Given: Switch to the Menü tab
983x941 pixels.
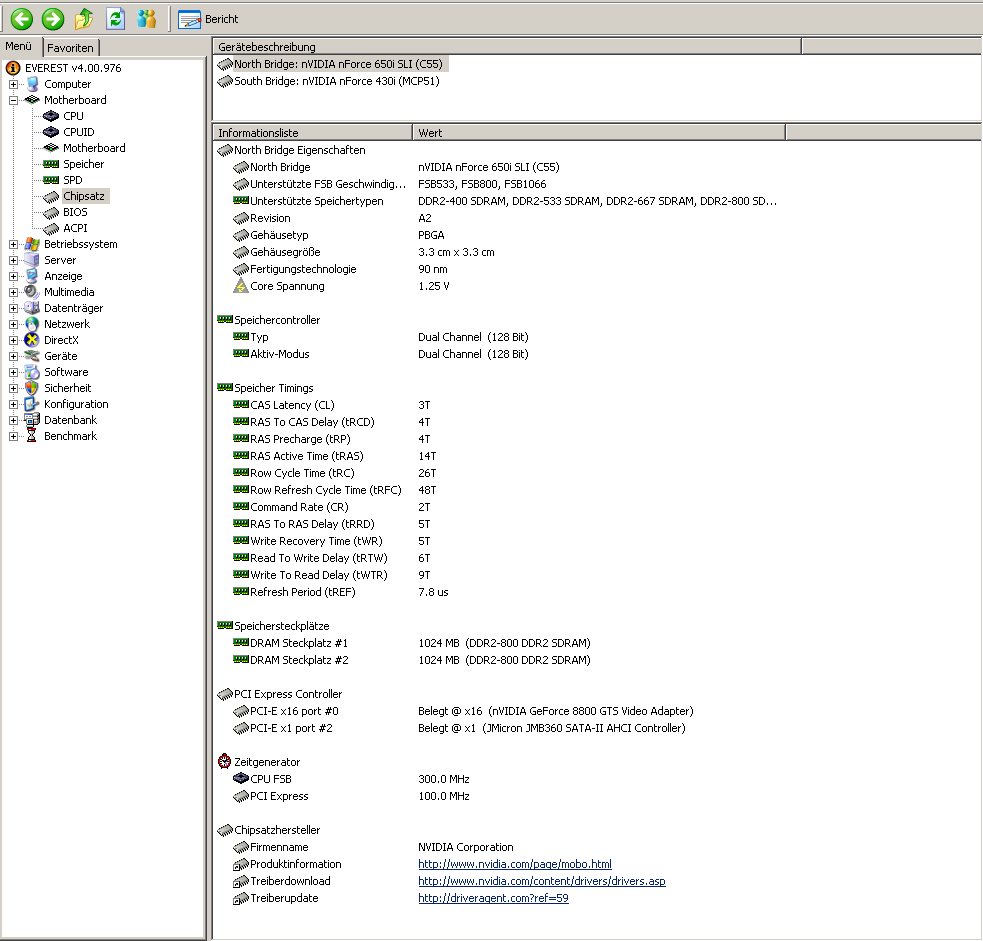Looking at the screenshot, I should click(x=19, y=46).
